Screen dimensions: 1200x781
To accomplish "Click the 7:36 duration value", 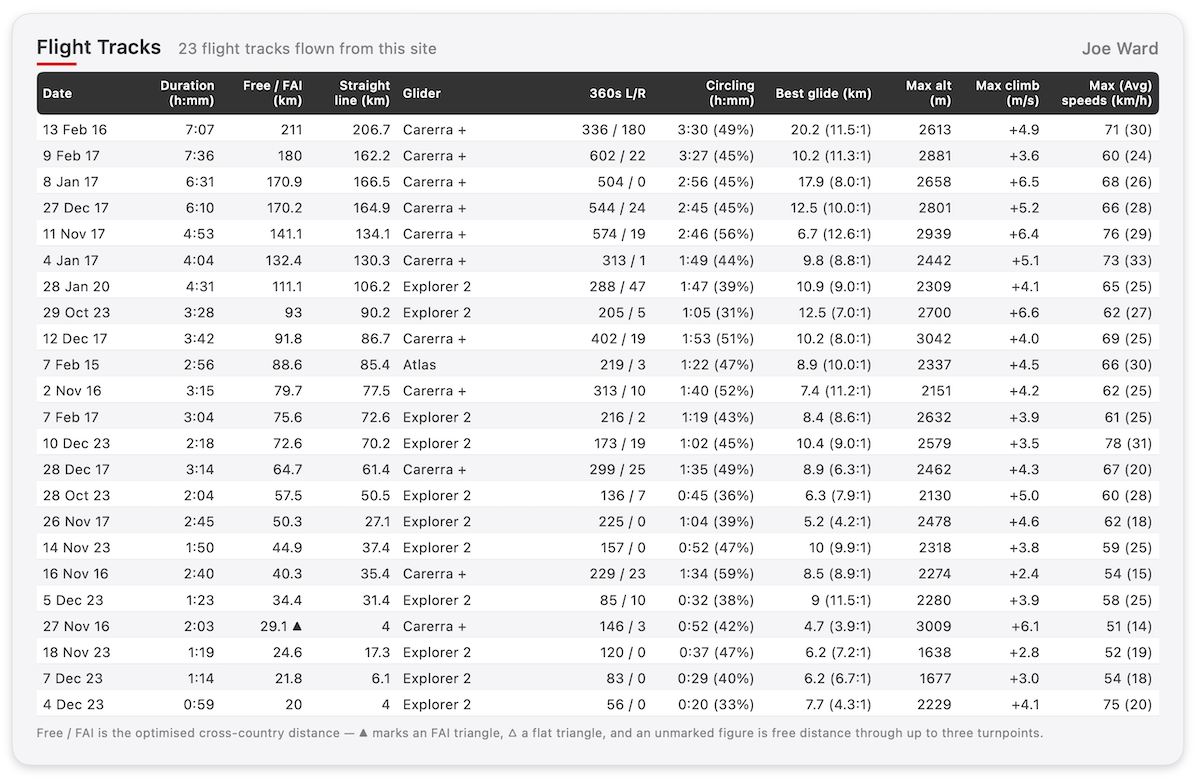I will [x=200, y=155].
